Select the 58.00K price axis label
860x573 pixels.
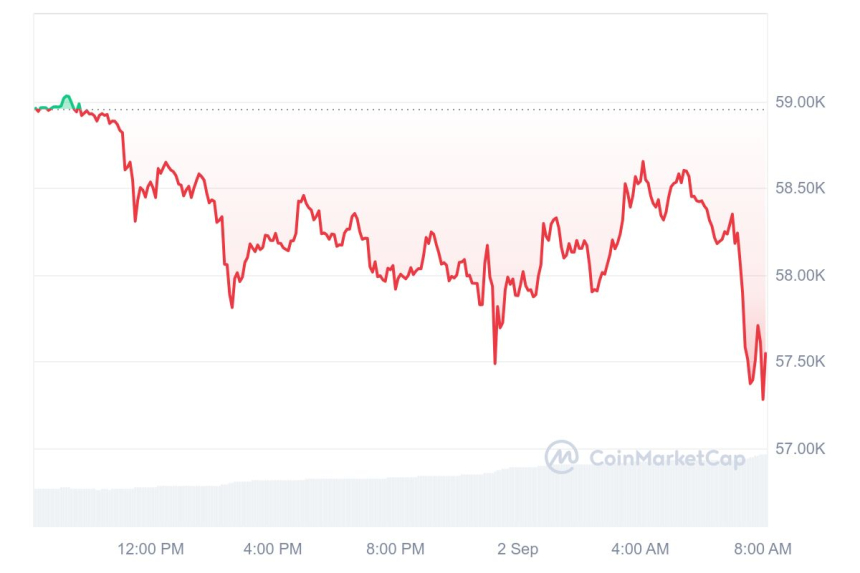coord(800,275)
